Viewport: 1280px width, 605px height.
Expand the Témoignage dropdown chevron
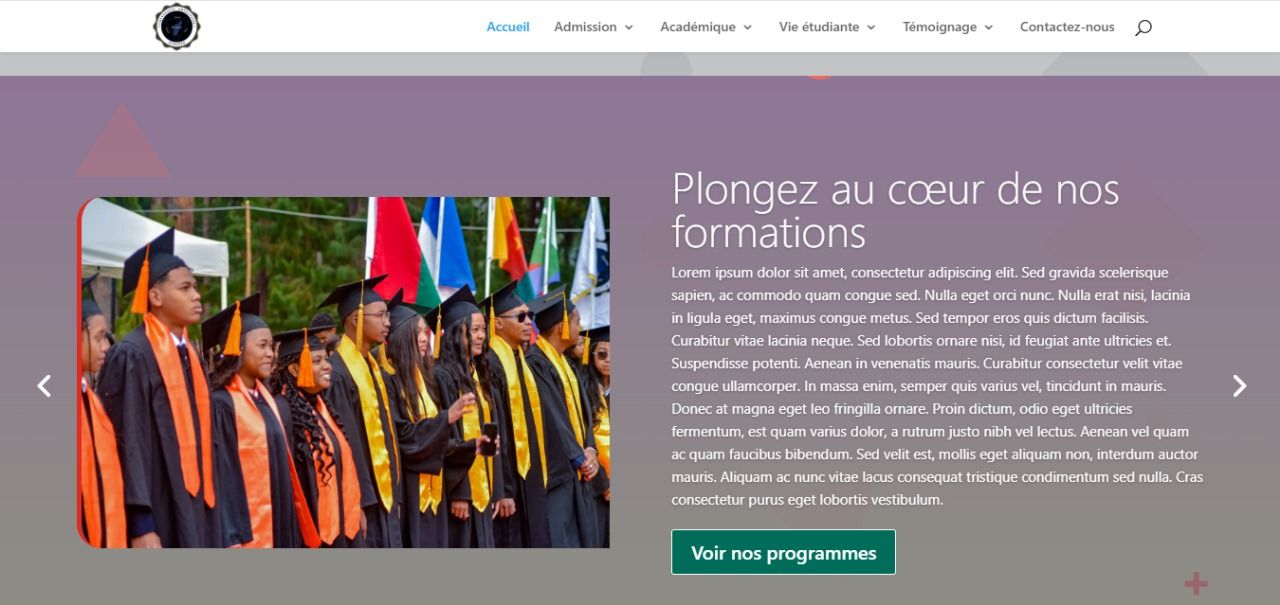989,28
